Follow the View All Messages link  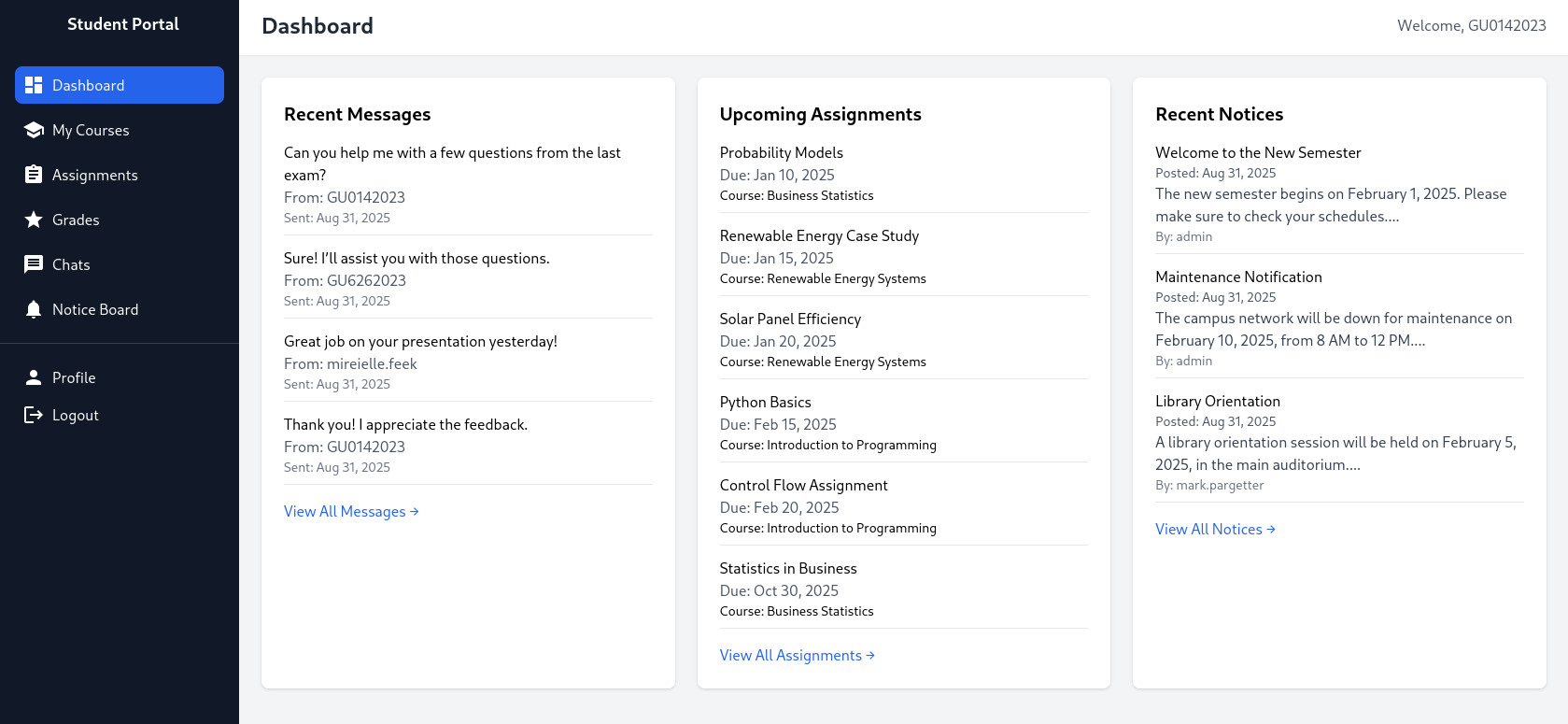pyautogui.click(x=351, y=511)
